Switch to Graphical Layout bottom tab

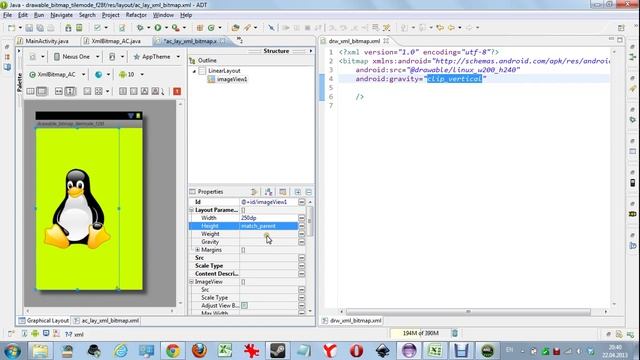coord(44,321)
